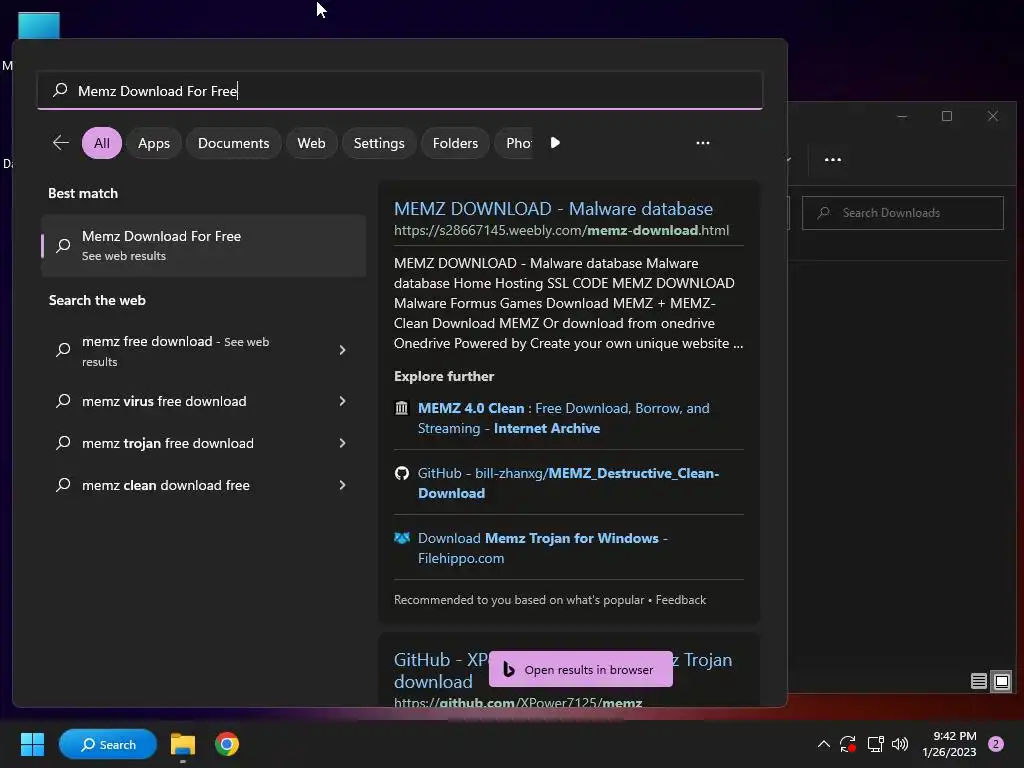Select the 'memz virus free download' suggestion
This screenshot has width=1024, height=768.
tap(165, 402)
